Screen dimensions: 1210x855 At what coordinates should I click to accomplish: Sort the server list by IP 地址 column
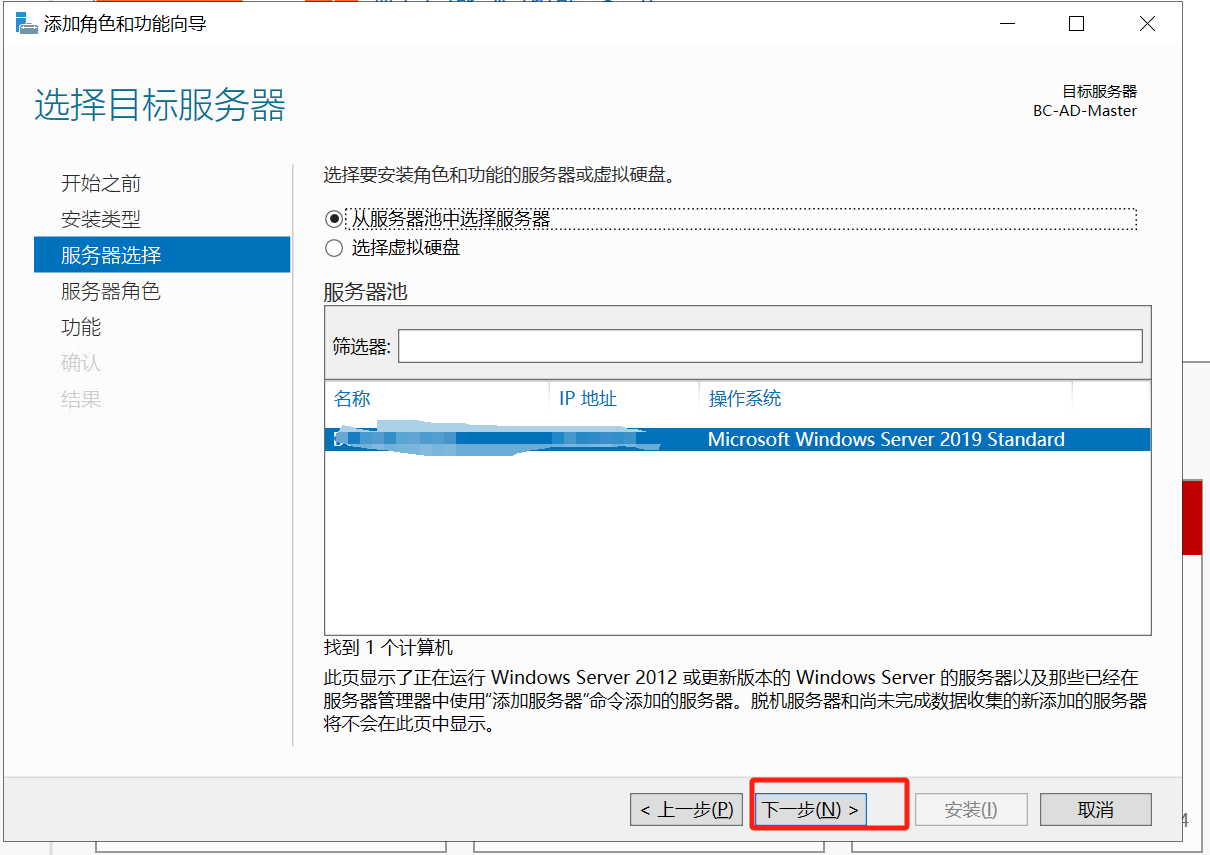pyautogui.click(x=588, y=399)
